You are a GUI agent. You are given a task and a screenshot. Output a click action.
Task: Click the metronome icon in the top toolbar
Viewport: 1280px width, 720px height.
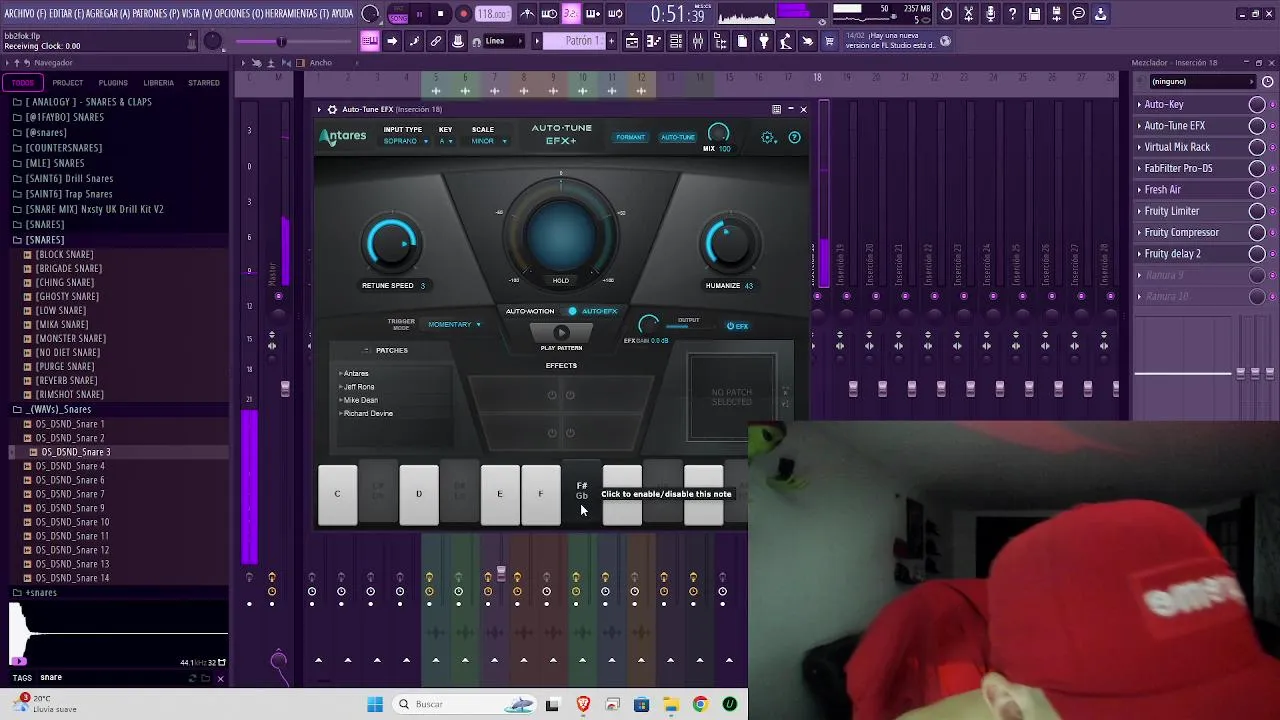[x=528, y=14]
